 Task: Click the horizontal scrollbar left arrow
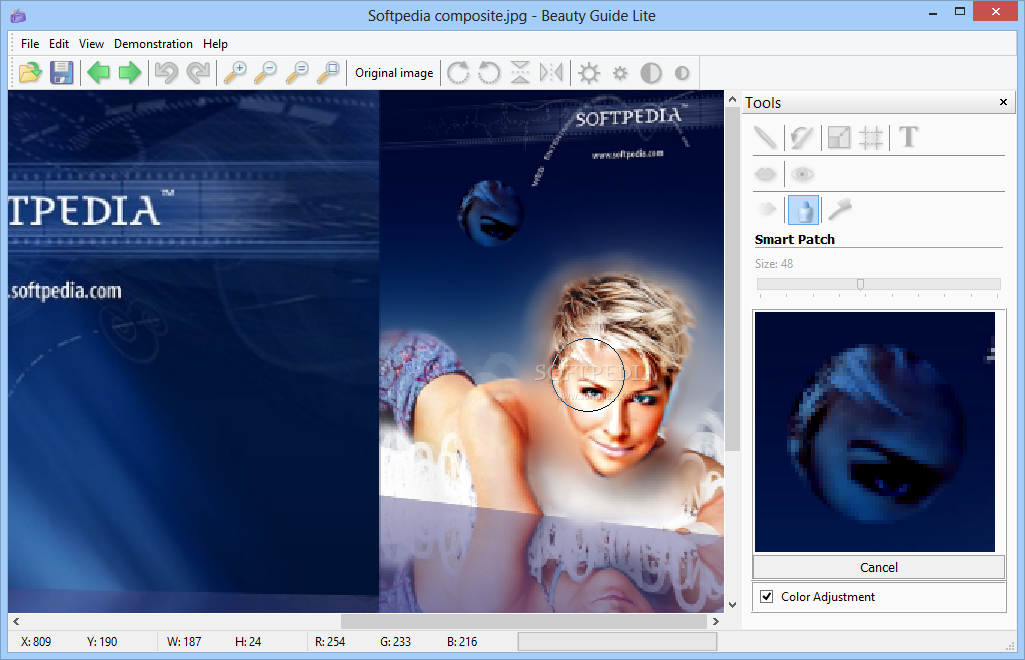point(16,621)
